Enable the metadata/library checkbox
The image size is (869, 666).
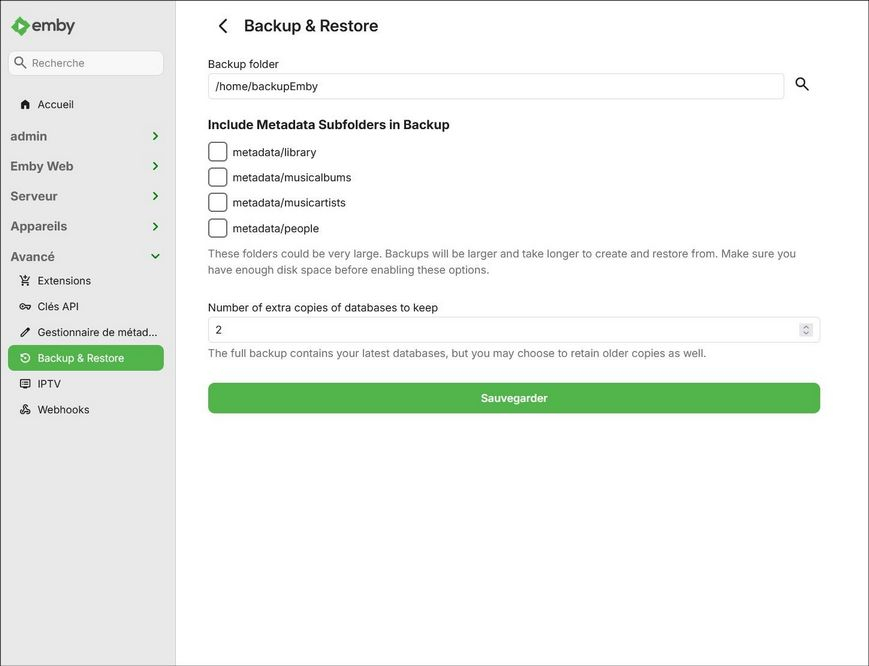tap(218, 152)
